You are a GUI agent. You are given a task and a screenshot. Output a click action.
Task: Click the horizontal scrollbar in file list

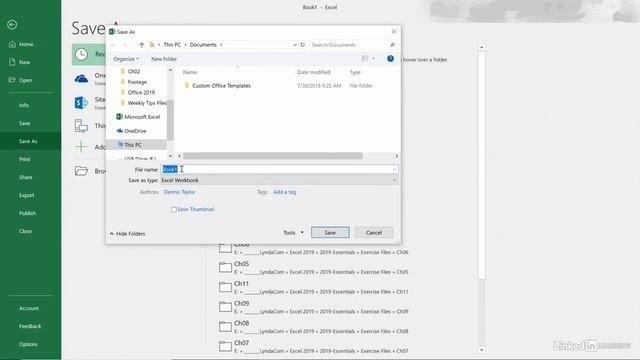273,156
